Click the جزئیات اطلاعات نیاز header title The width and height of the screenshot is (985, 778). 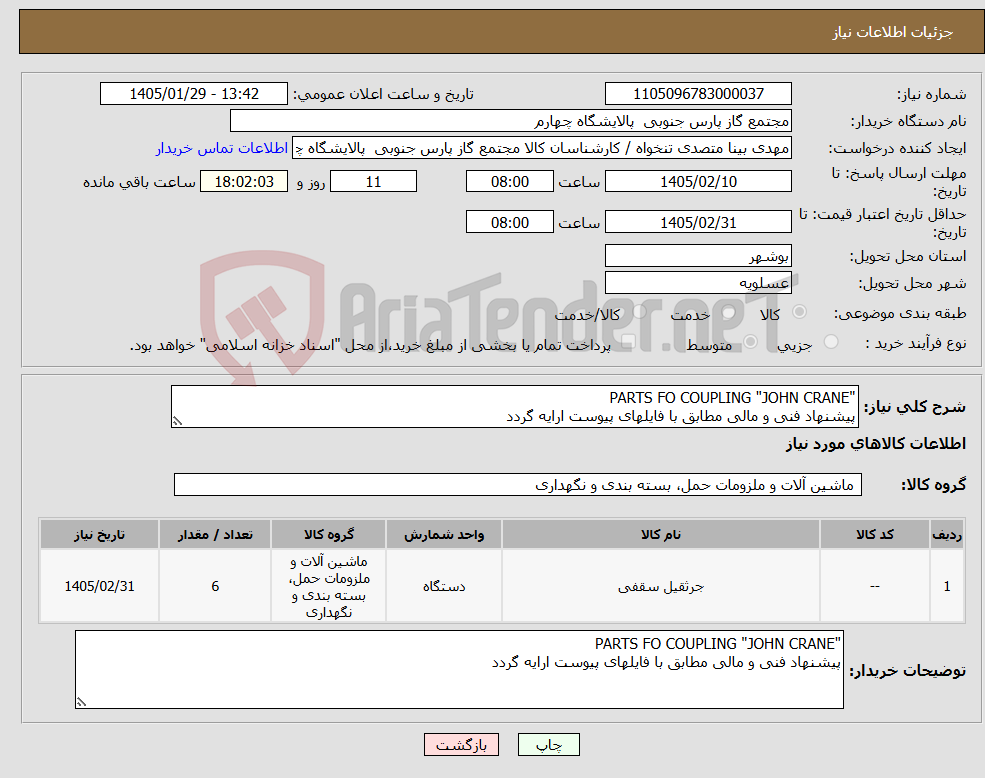[893, 32]
